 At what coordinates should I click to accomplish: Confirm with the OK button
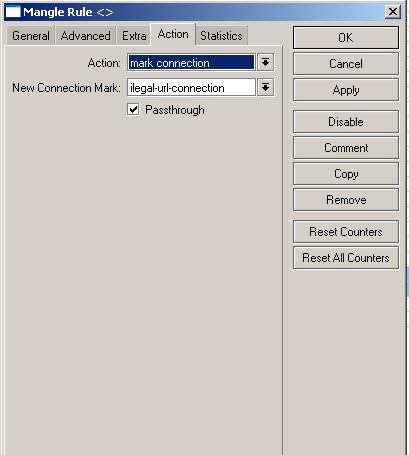click(346, 38)
